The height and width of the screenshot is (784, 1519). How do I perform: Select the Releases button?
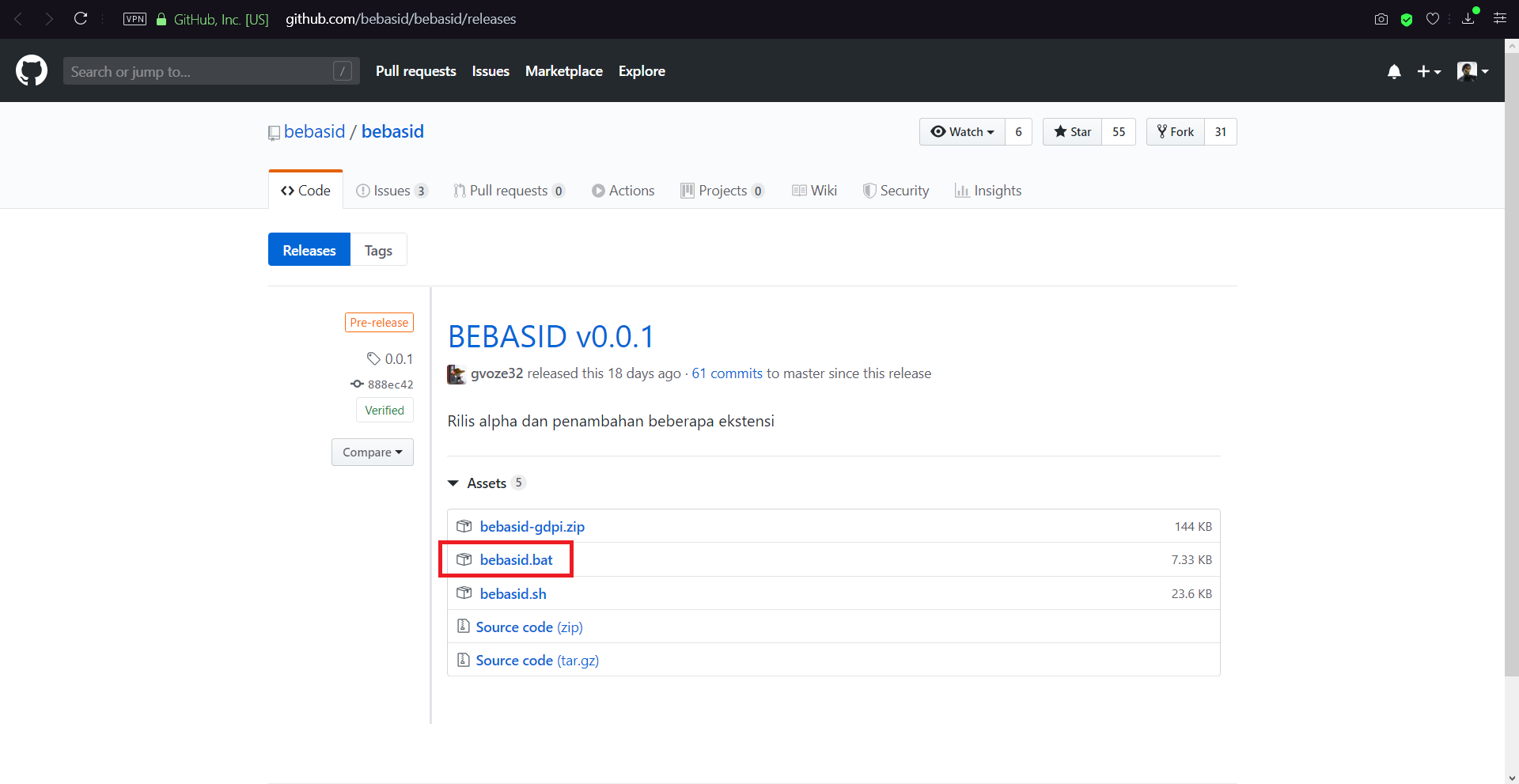pos(309,250)
